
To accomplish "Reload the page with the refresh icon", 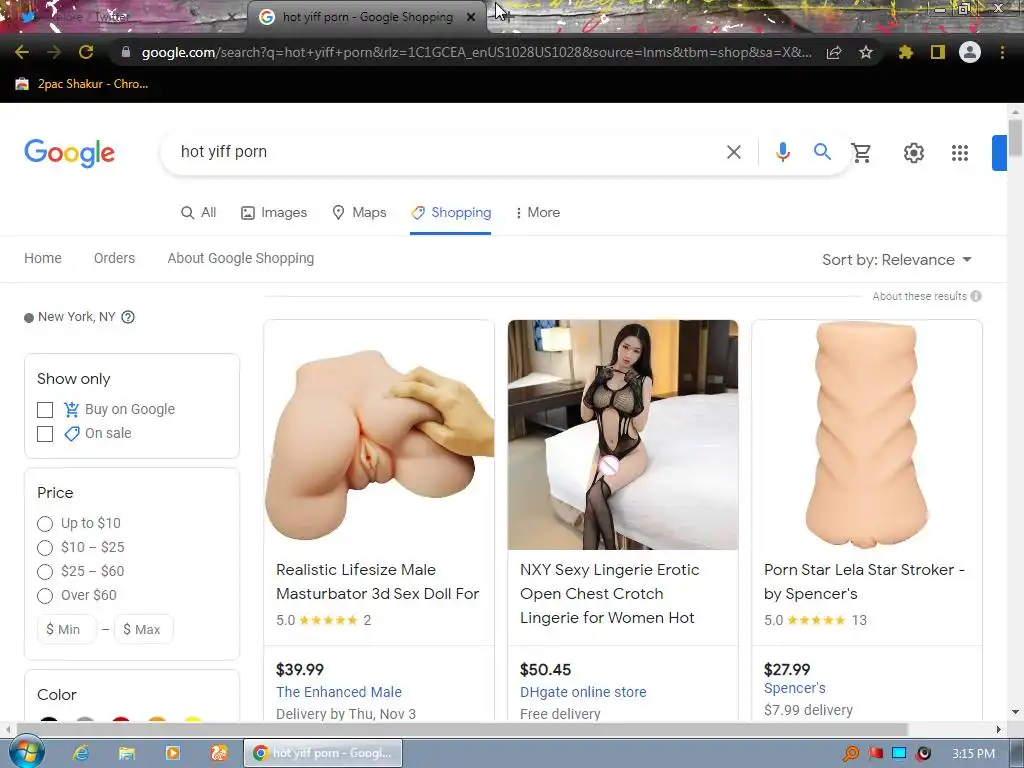I will pyautogui.click(x=86, y=52).
